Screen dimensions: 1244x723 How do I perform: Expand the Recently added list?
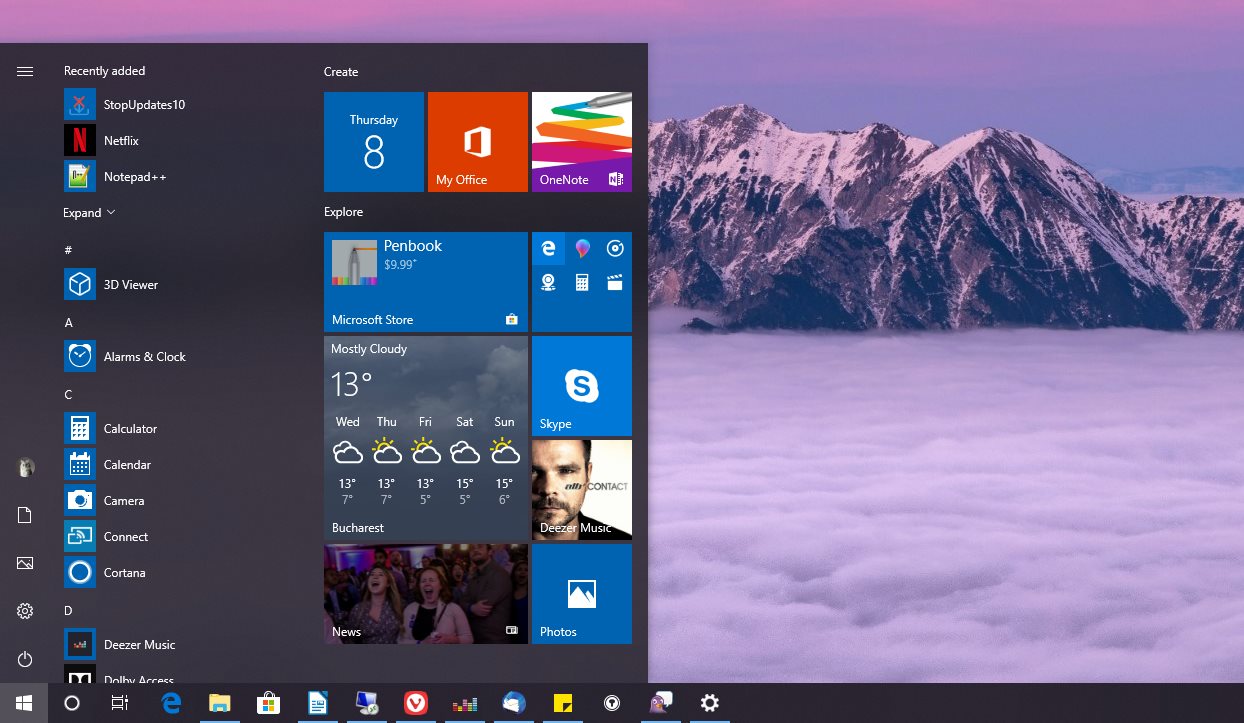89,213
